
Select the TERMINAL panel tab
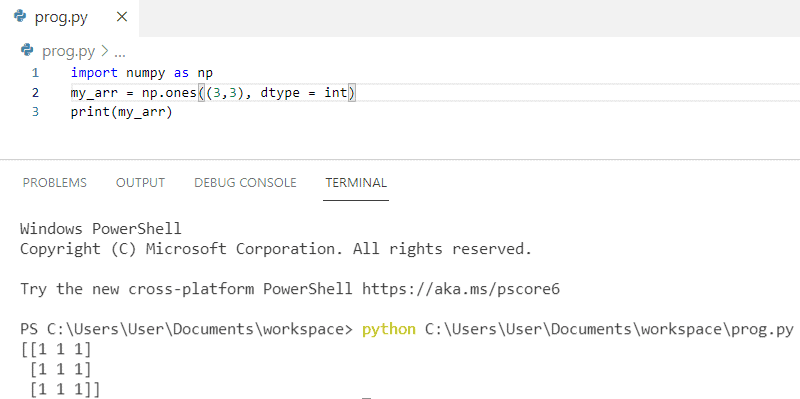point(356,183)
